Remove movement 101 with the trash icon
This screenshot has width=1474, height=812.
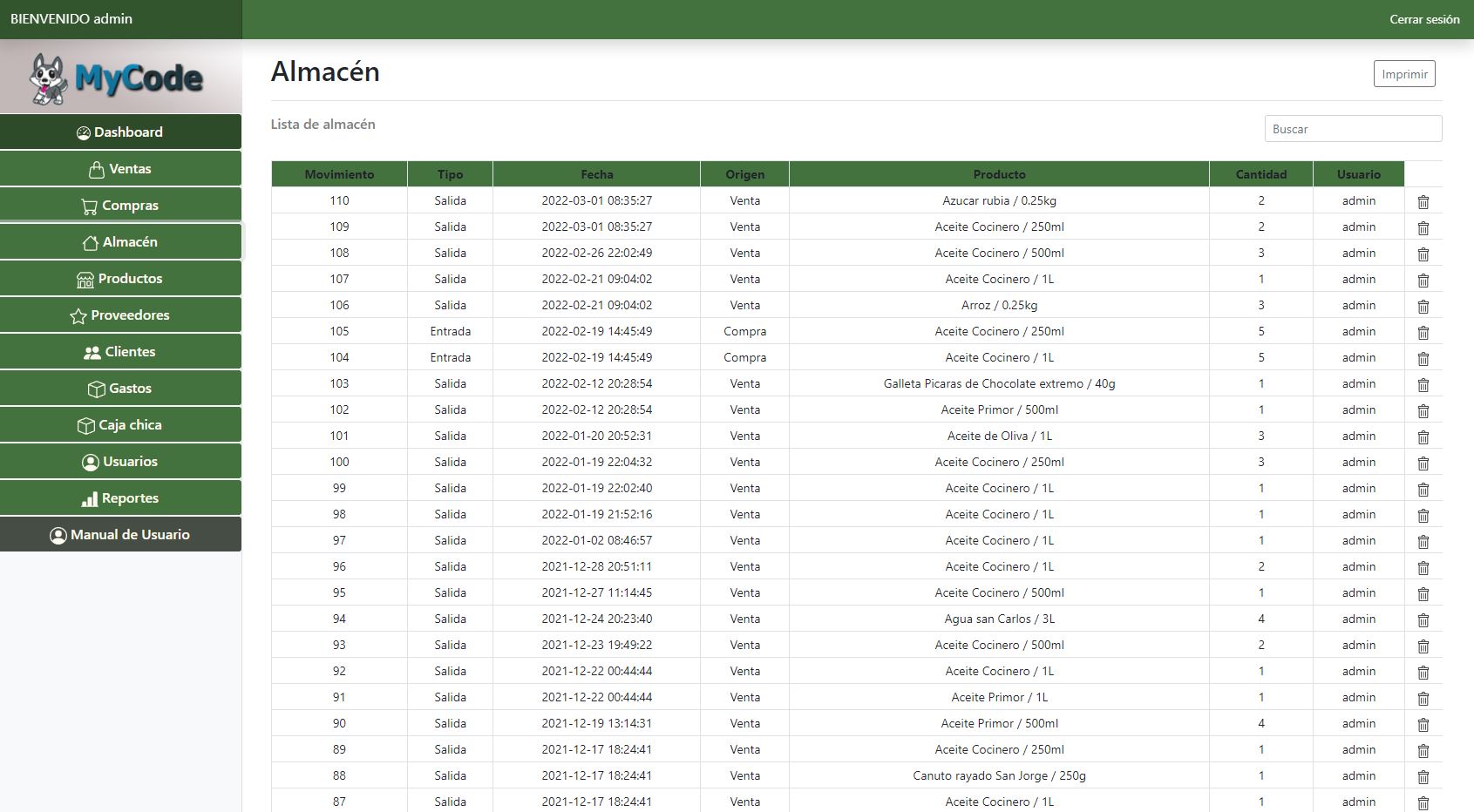coord(1423,436)
